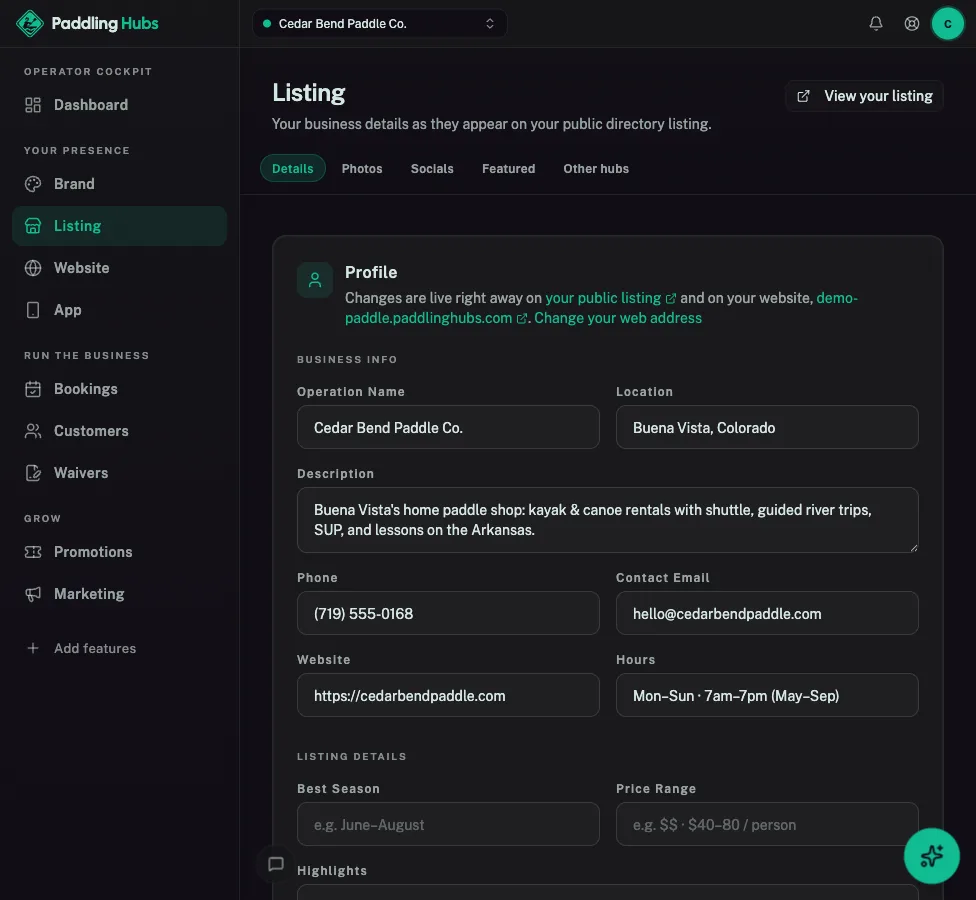Click the external link icon in View your listing

[x=804, y=96]
